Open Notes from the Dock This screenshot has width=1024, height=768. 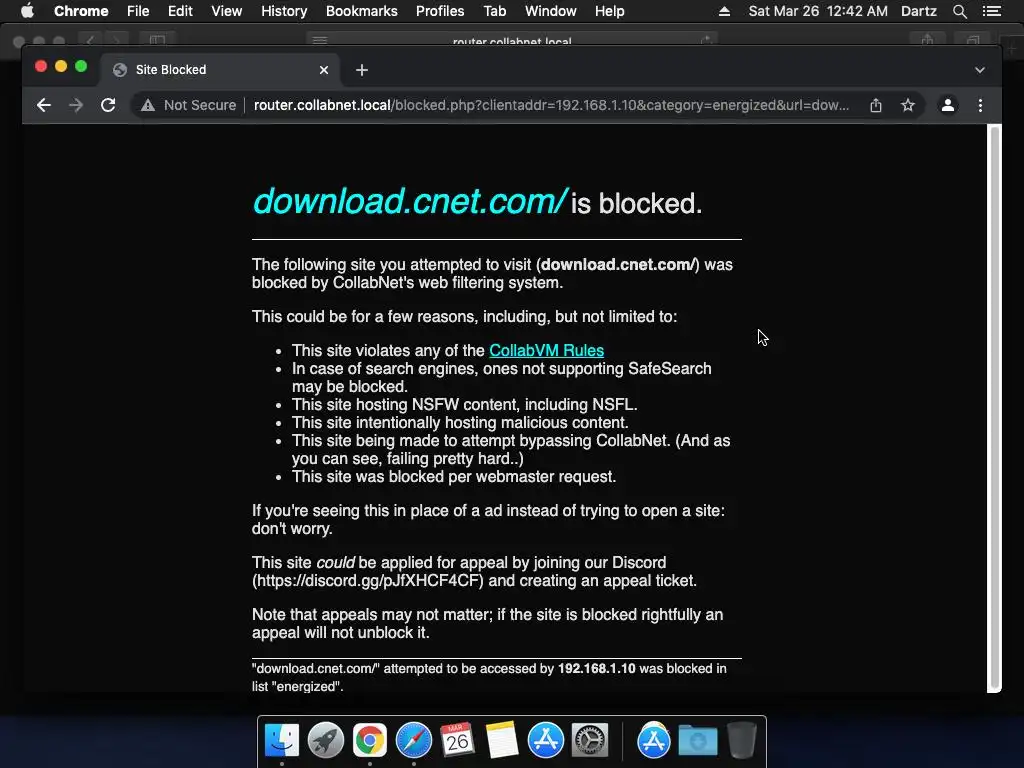pyautogui.click(x=502, y=740)
